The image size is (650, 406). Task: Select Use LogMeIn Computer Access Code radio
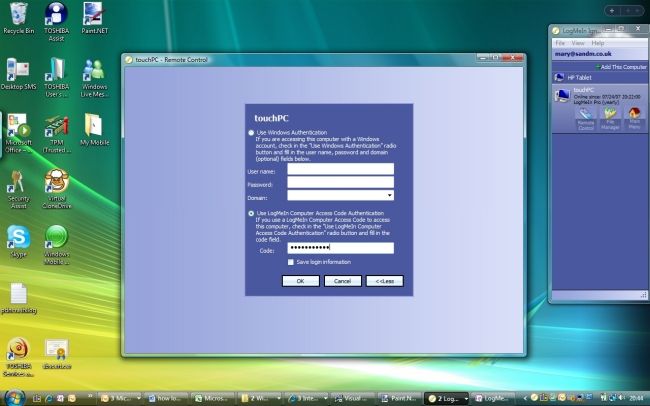point(251,214)
